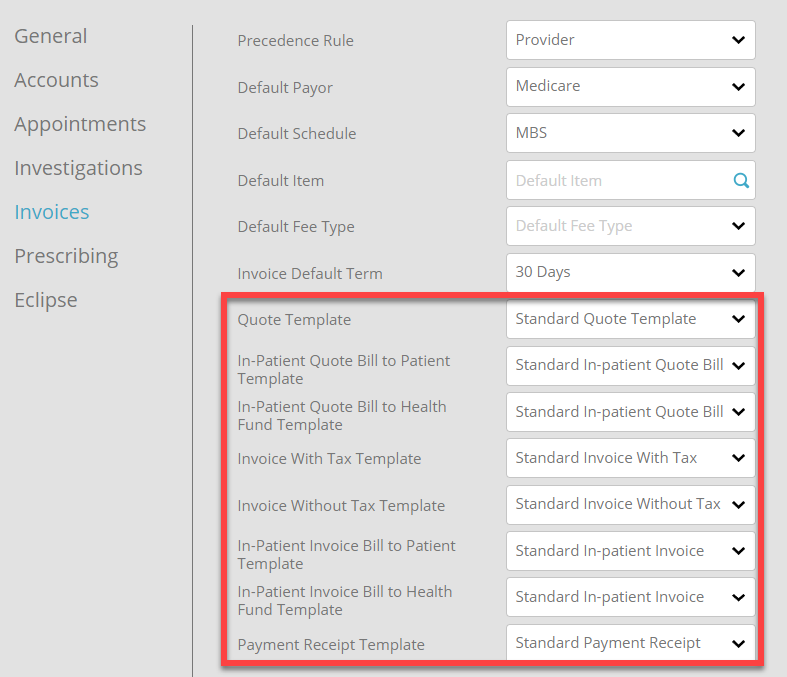Select the Quote Template dropdown
Image resolution: width=787 pixels, height=677 pixels.
[630, 319]
